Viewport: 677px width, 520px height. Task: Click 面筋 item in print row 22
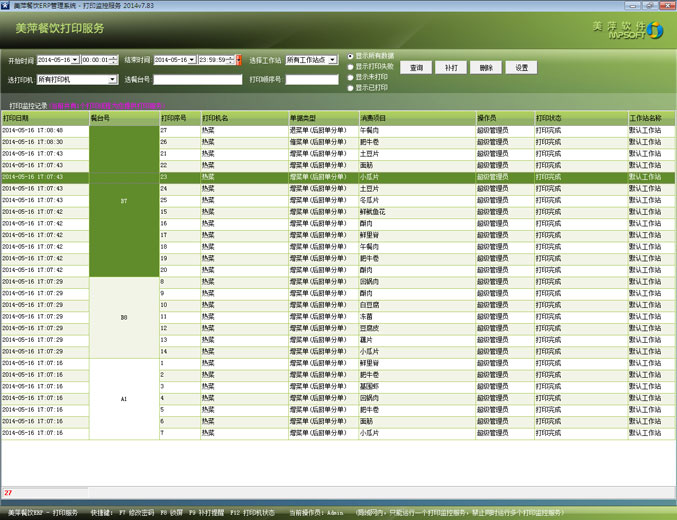click(x=417, y=165)
